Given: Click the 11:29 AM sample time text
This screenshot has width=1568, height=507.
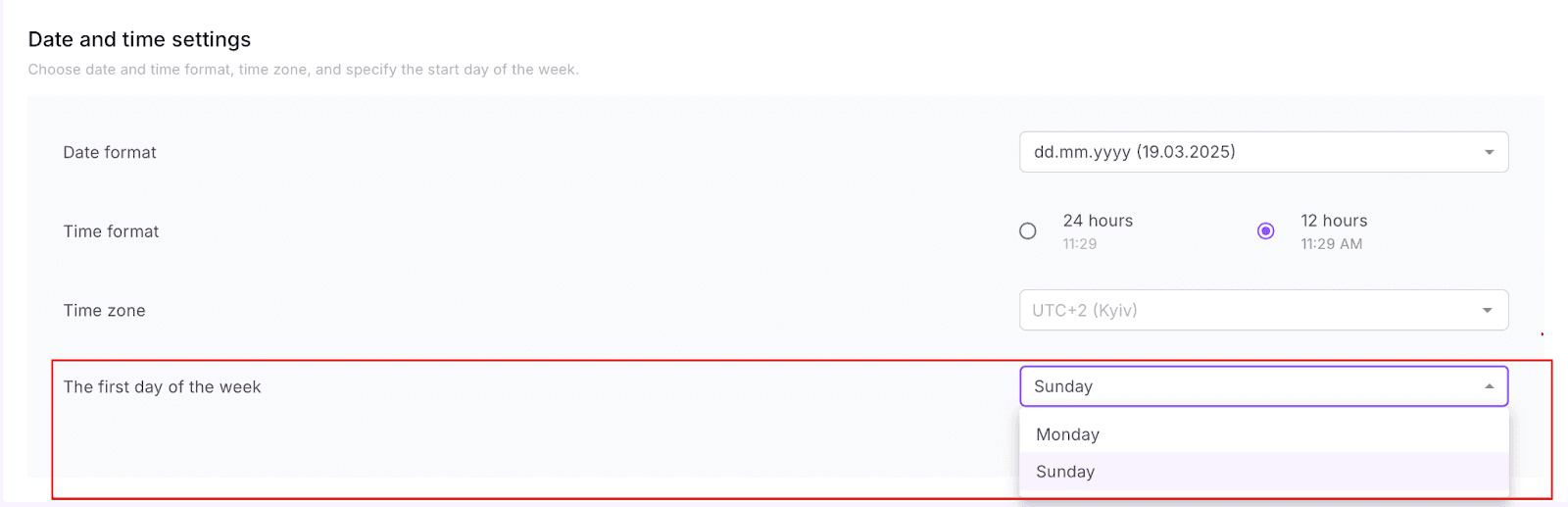Looking at the screenshot, I should [1331, 244].
